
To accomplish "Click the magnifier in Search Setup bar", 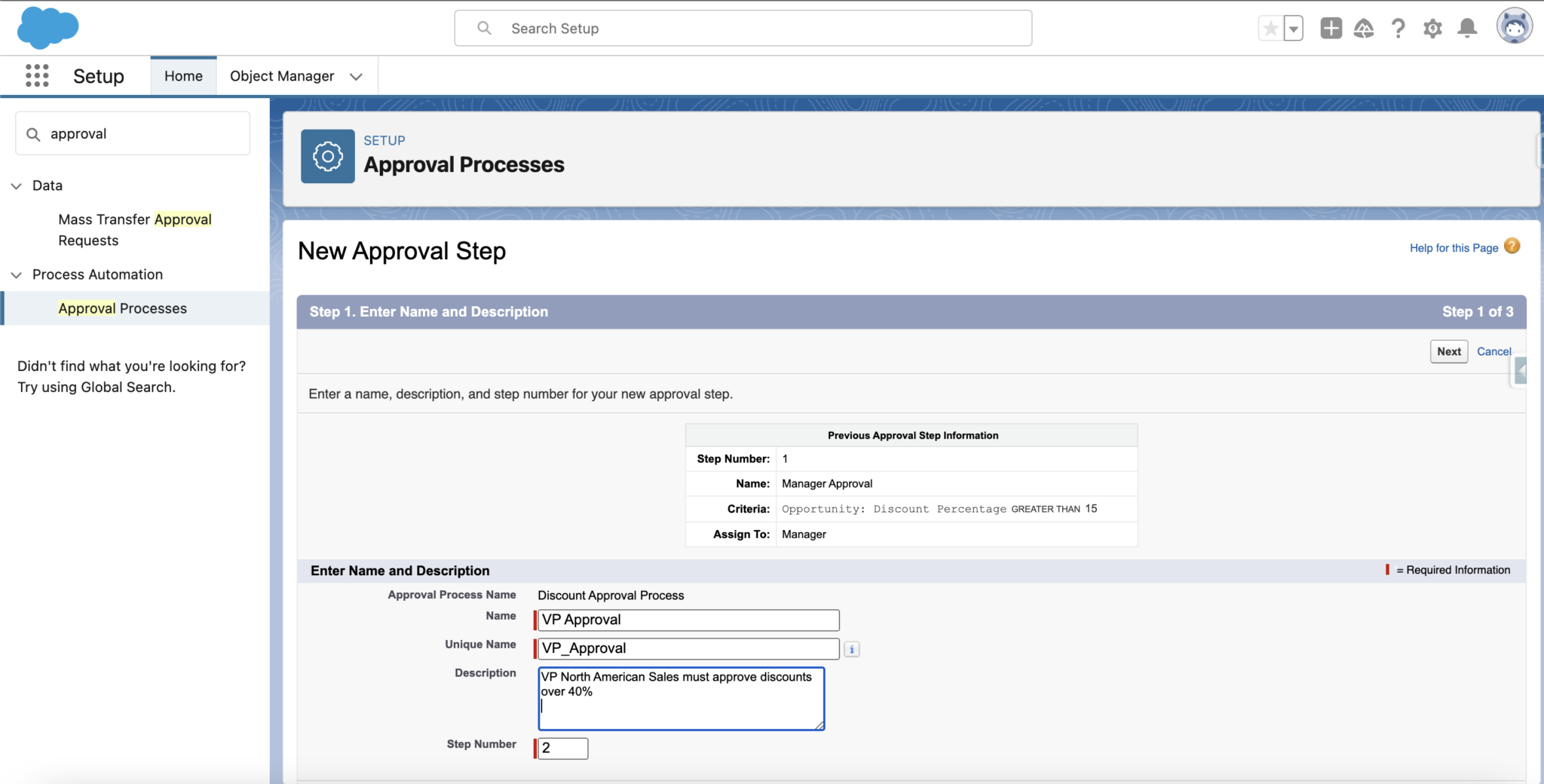I will click(483, 28).
